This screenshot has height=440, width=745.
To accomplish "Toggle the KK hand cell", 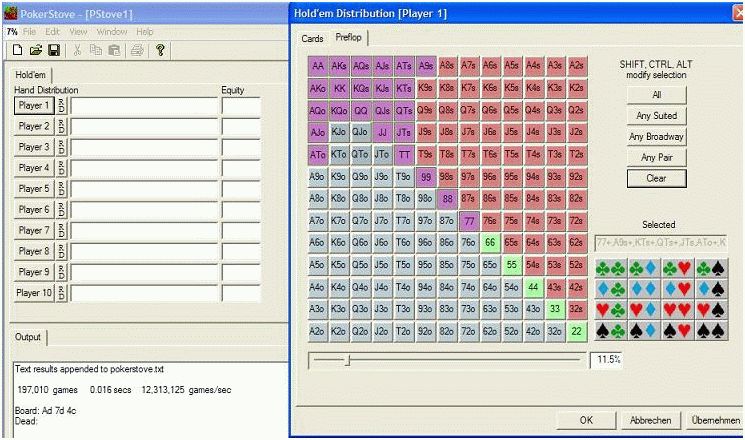I will click(x=339, y=88).
